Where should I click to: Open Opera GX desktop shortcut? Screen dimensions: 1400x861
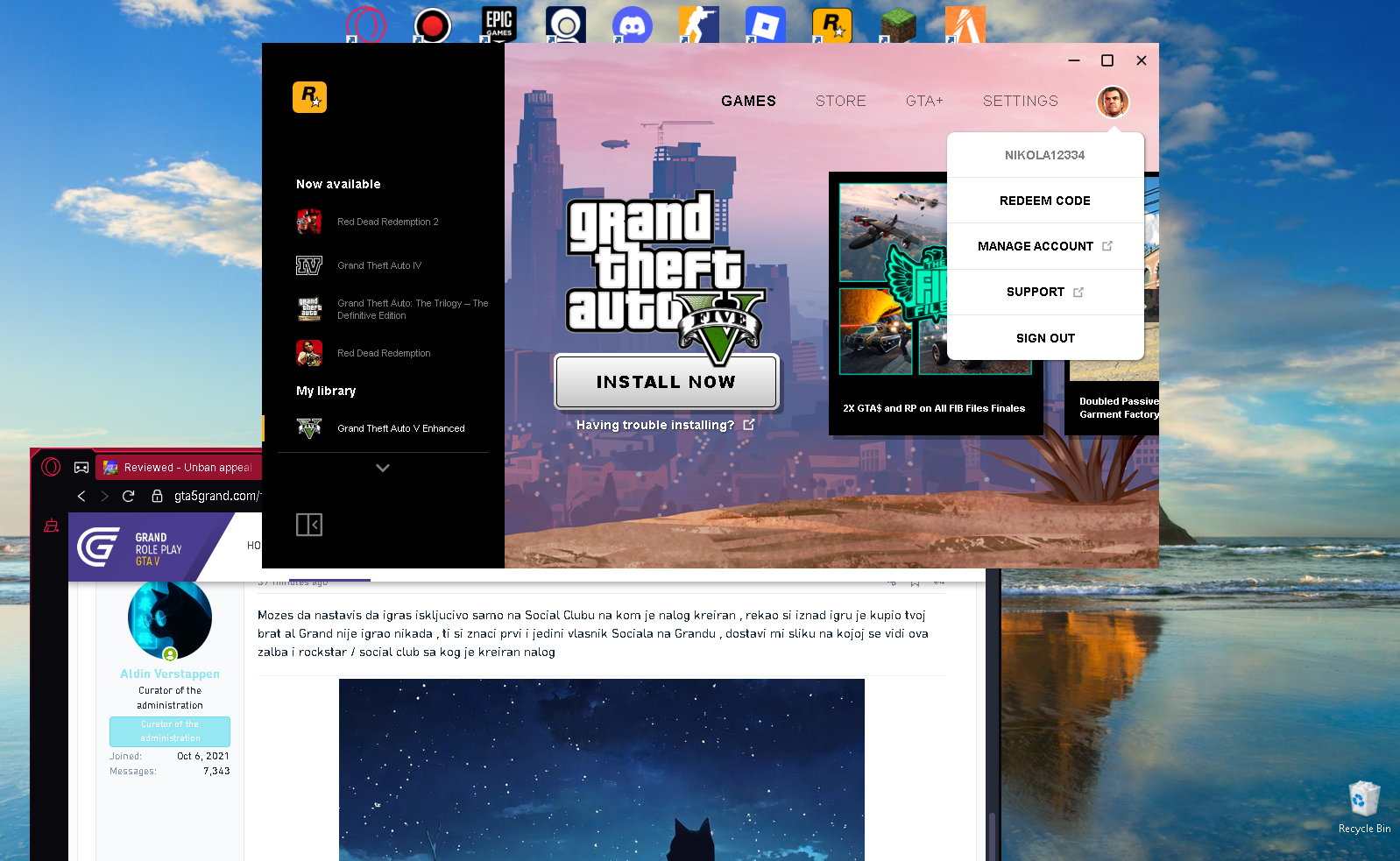pos(366,25)
